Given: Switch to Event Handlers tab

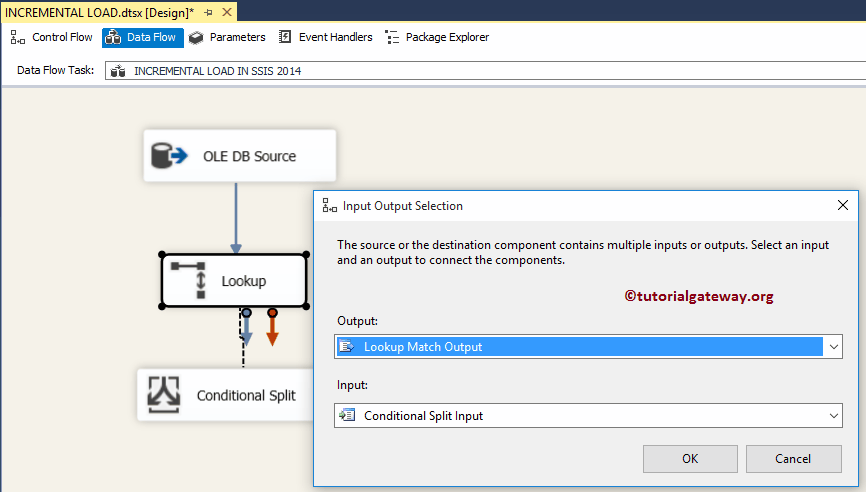Looking at the screenshot, I should (326, 37).
